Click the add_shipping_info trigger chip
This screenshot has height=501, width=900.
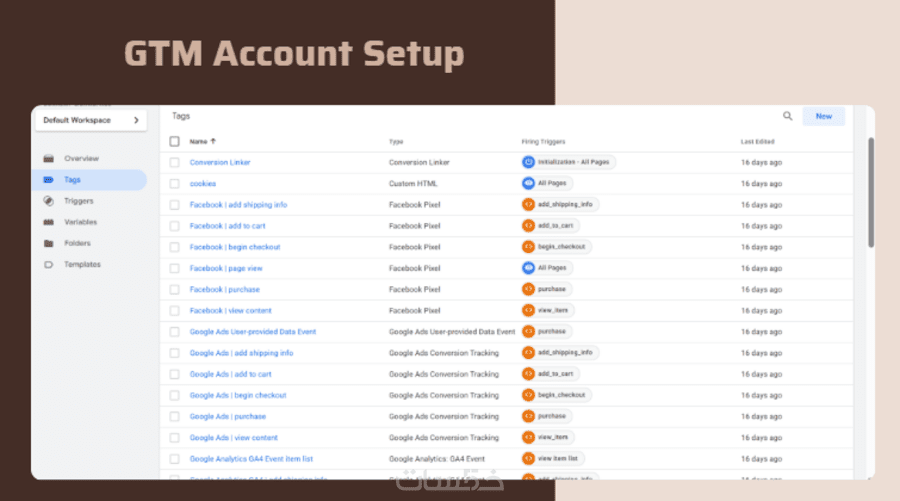coord(565,204)
